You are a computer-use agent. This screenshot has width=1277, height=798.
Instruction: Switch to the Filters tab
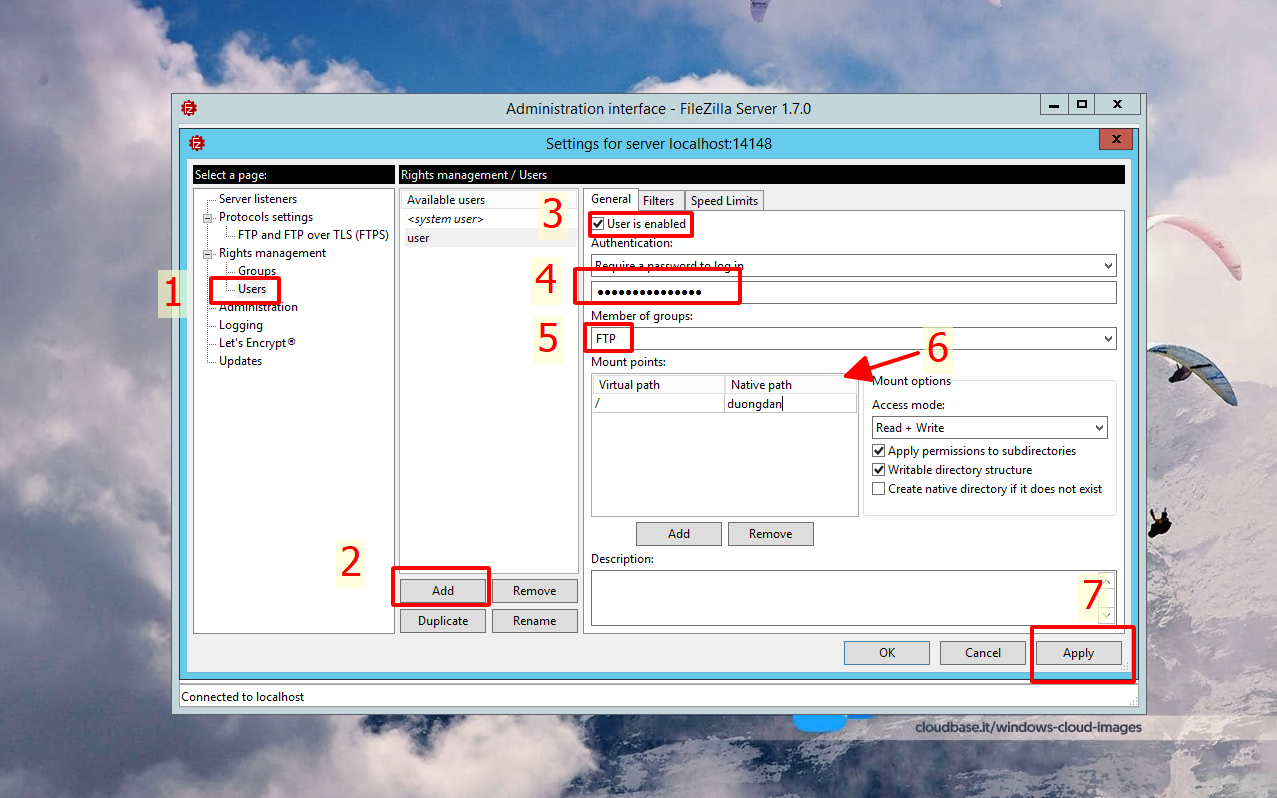[x=660, y=200]
